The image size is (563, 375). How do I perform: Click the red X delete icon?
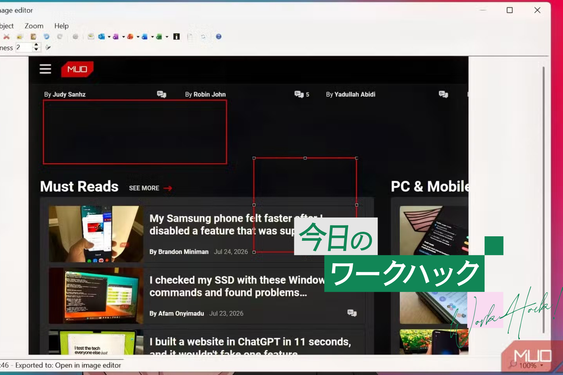(x=6, y=37)
